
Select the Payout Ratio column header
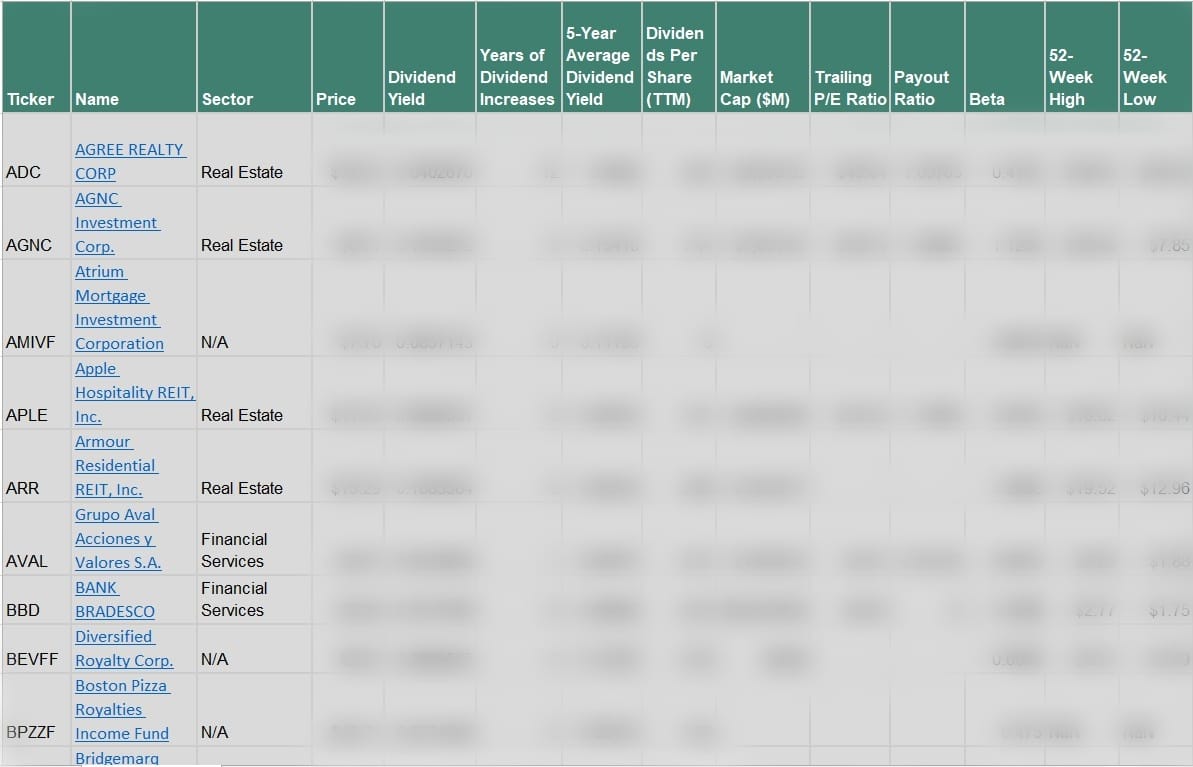920,88
